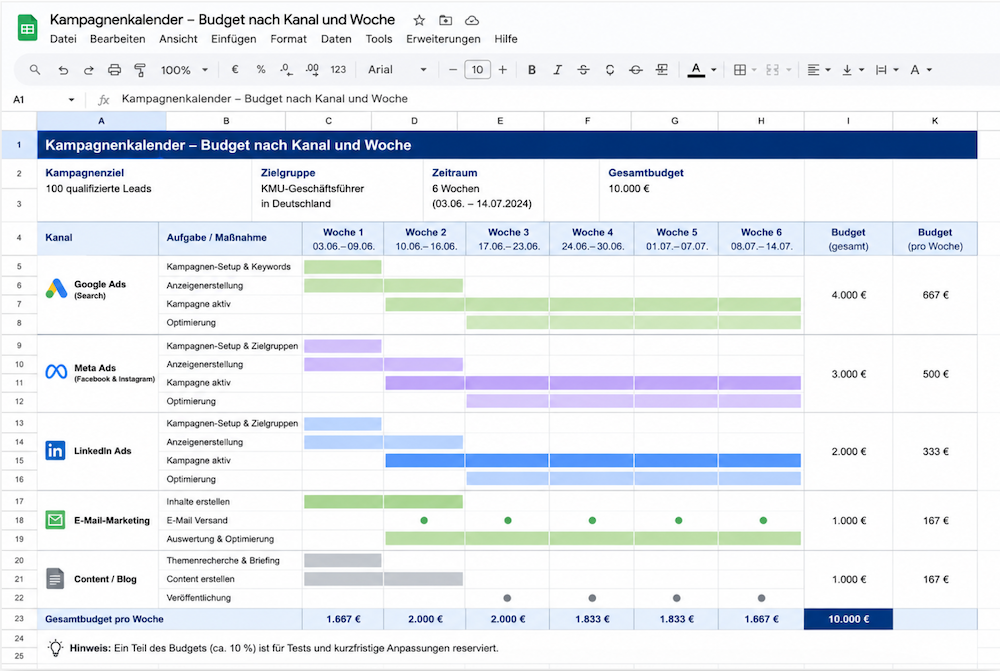Open the zoom 100% dropdown

tap(184, 70)
